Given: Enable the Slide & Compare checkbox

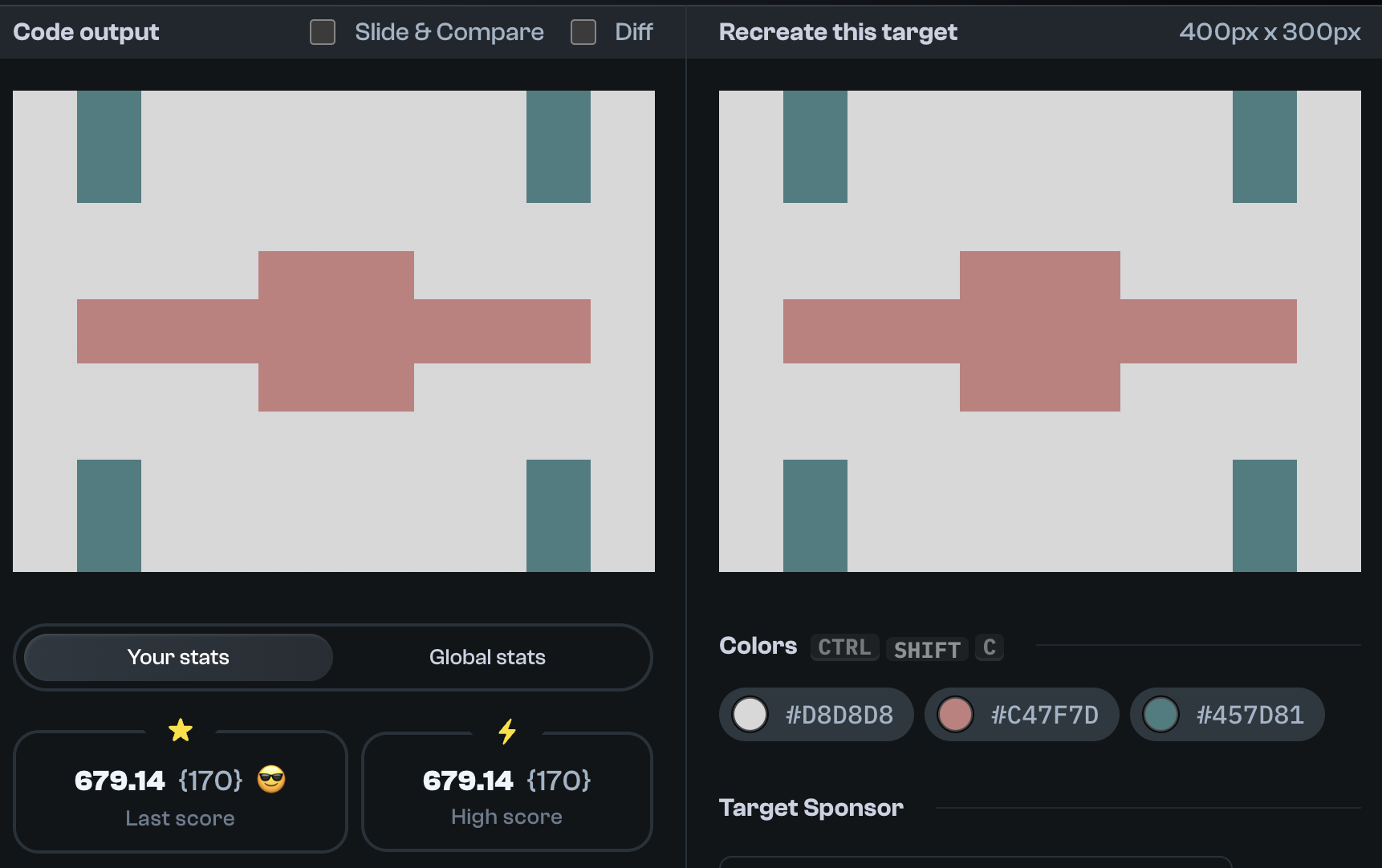Looking at the screenshot, I should pos(323,32).
